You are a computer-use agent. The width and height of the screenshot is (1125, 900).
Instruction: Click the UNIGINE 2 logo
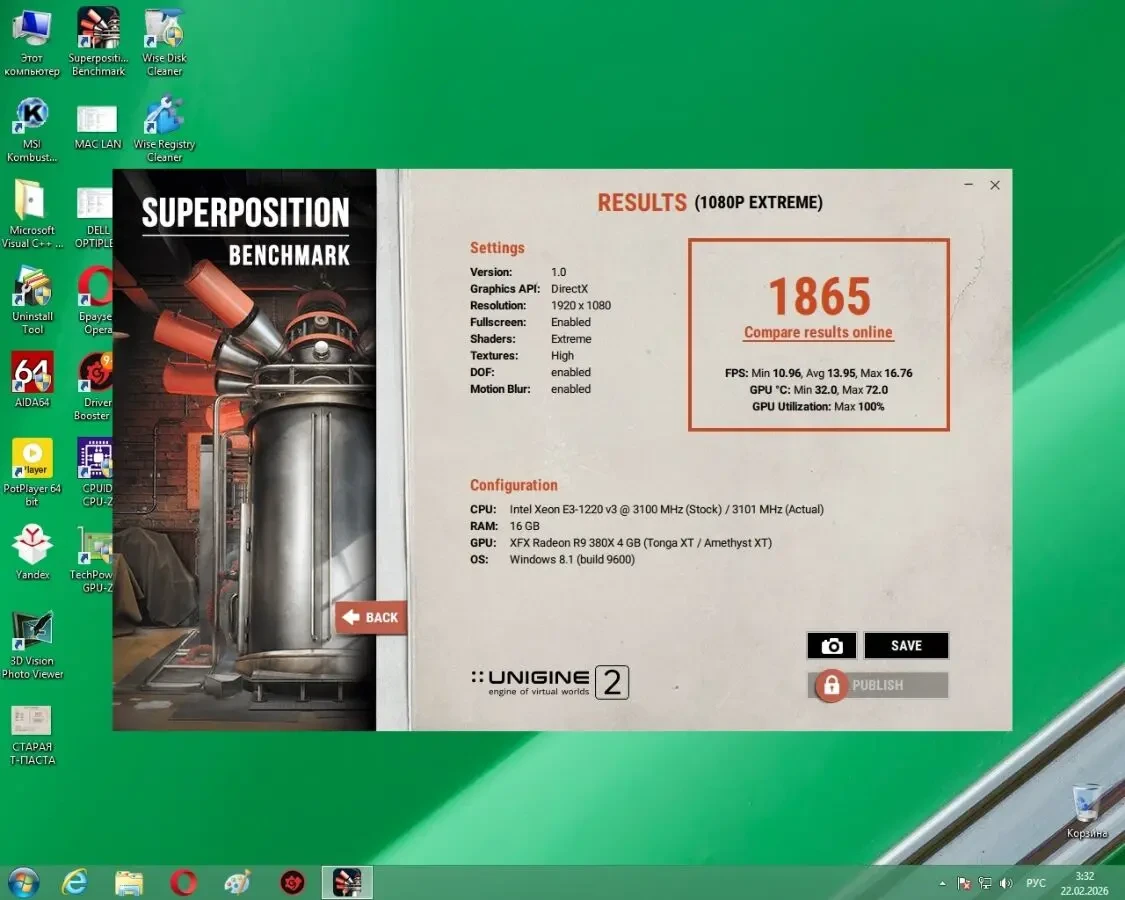550,682
